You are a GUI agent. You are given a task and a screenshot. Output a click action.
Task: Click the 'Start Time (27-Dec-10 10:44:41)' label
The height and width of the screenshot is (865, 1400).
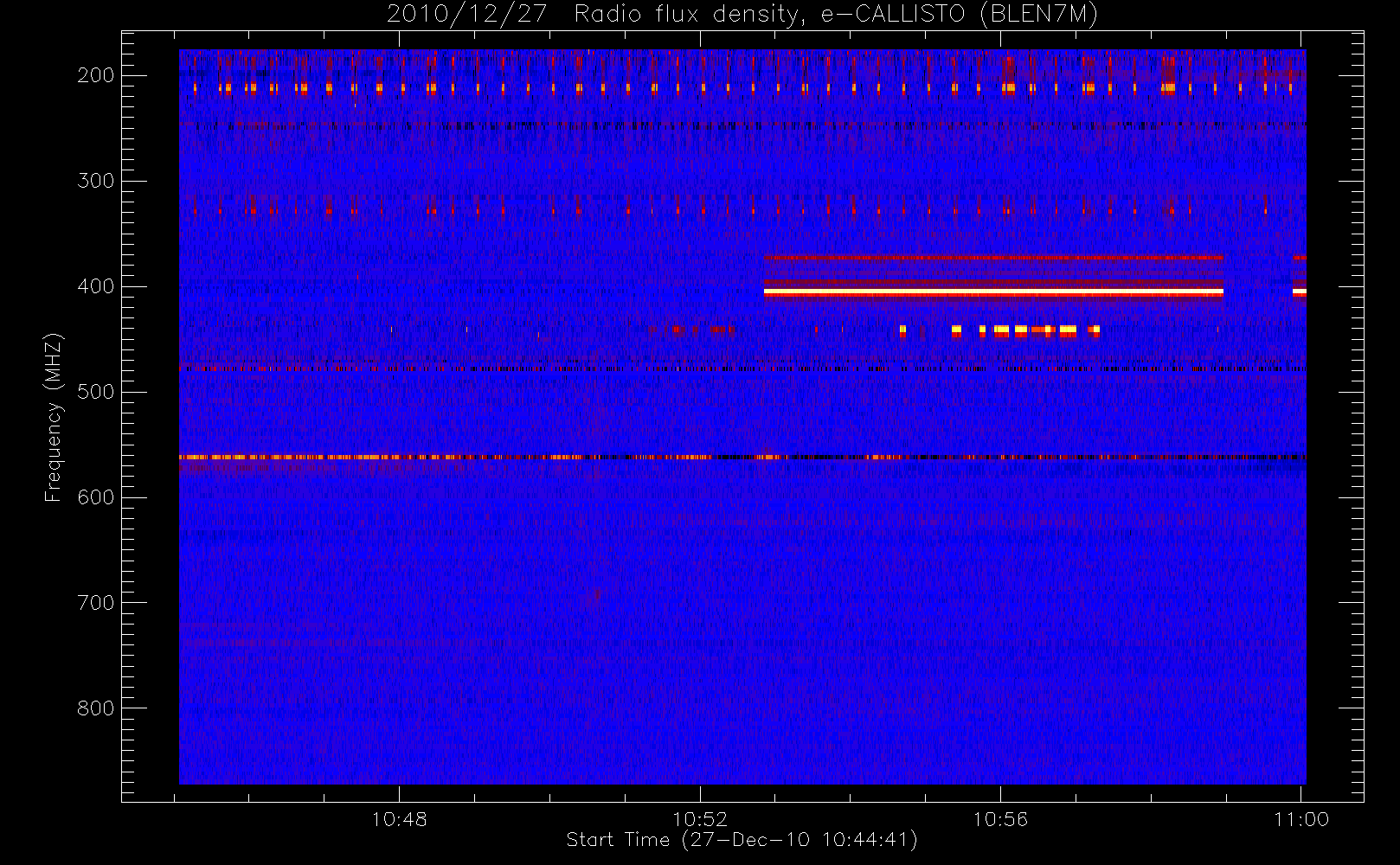pos(742,840)
